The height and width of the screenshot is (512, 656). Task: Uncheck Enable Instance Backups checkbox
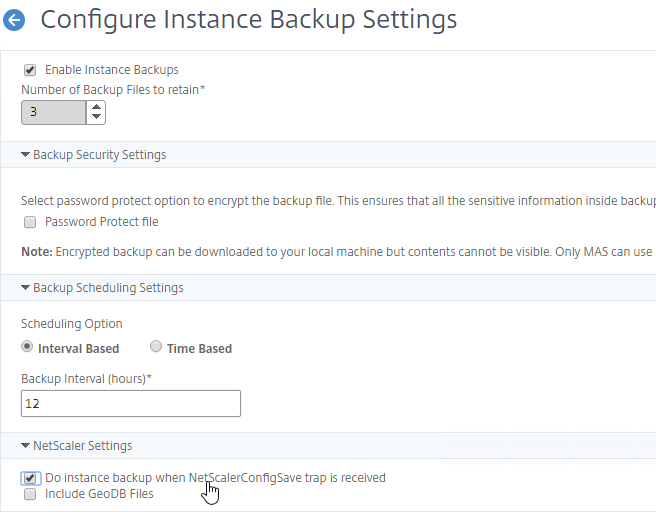tap(30, 70)
